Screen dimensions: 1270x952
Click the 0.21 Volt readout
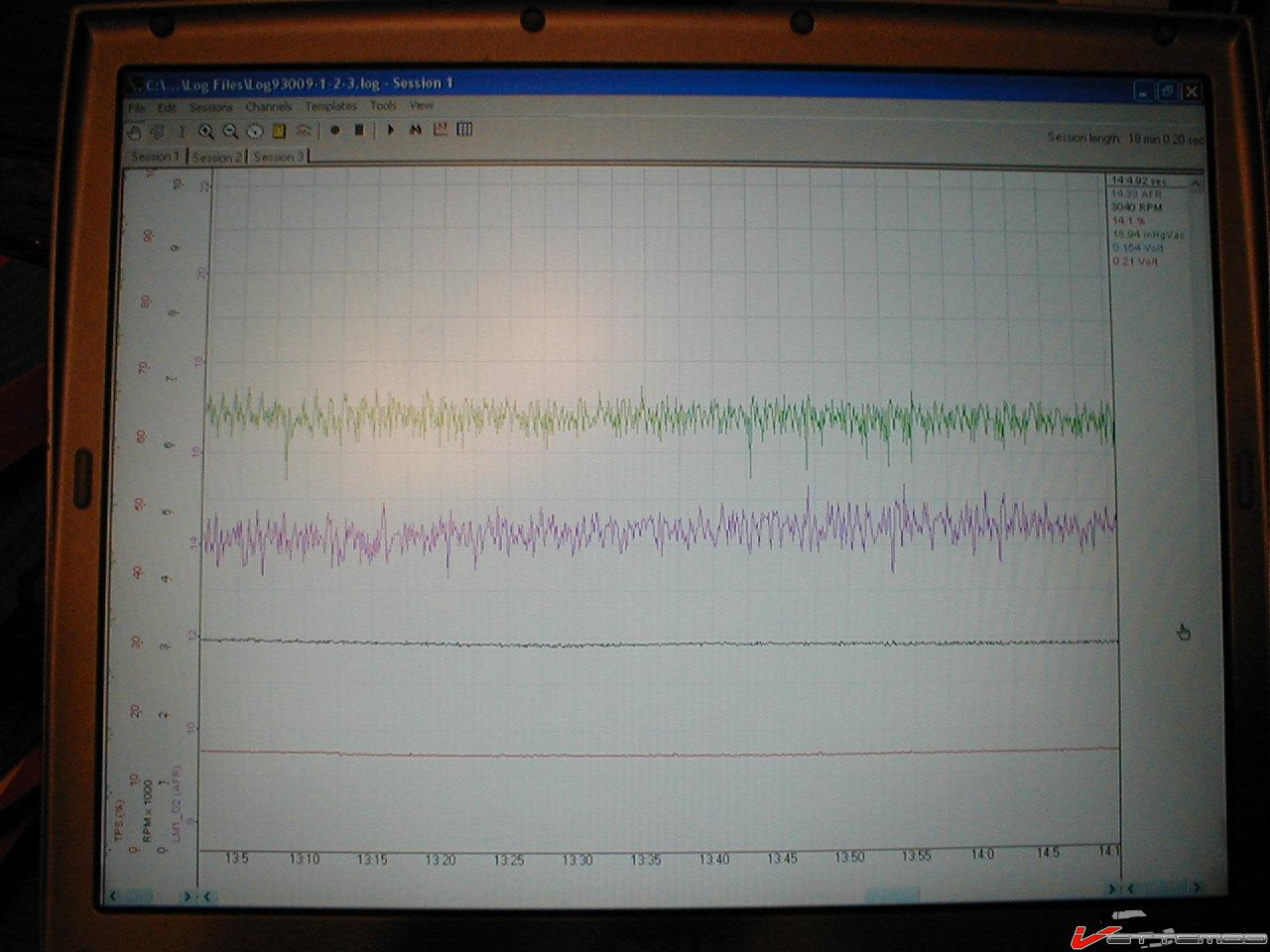[x=1135, y=262]
